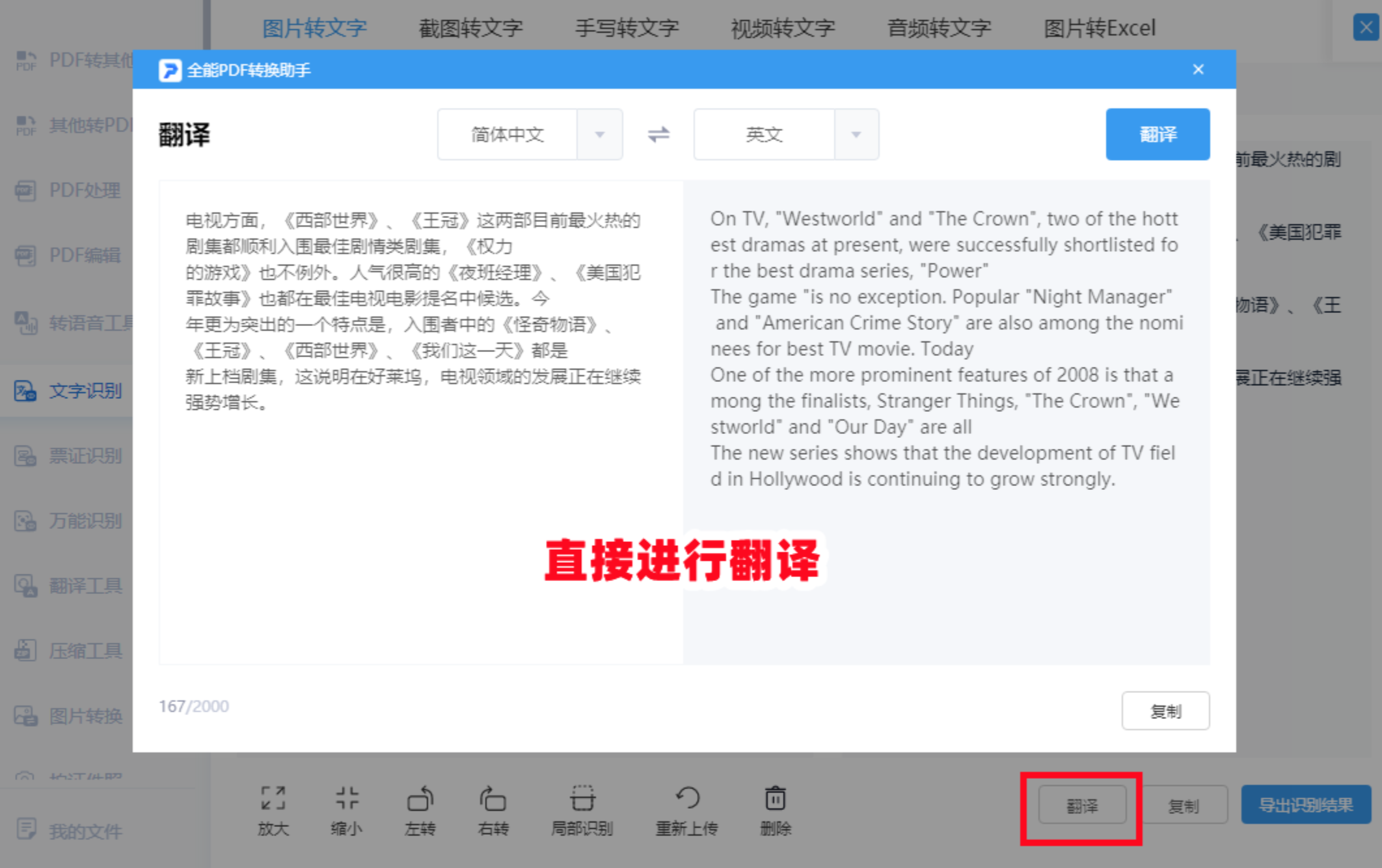Click the 其他转PDF sidebar icon
Viewport: 1382px width, 868px height.
click(x=25, y=125)
